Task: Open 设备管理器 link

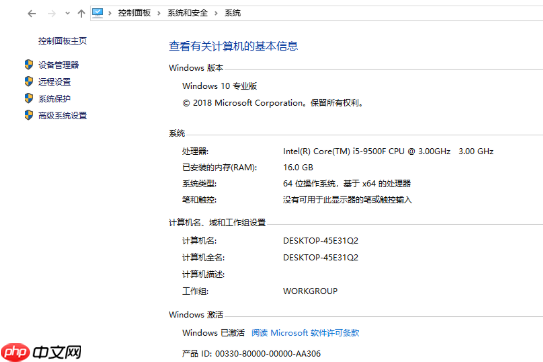Action: 59,65
